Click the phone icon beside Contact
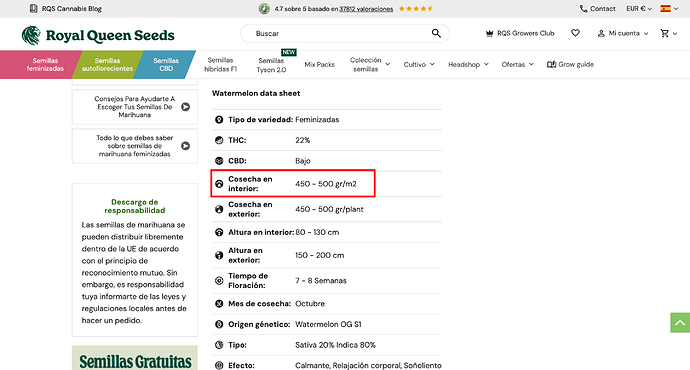 [x=584, y=9]
